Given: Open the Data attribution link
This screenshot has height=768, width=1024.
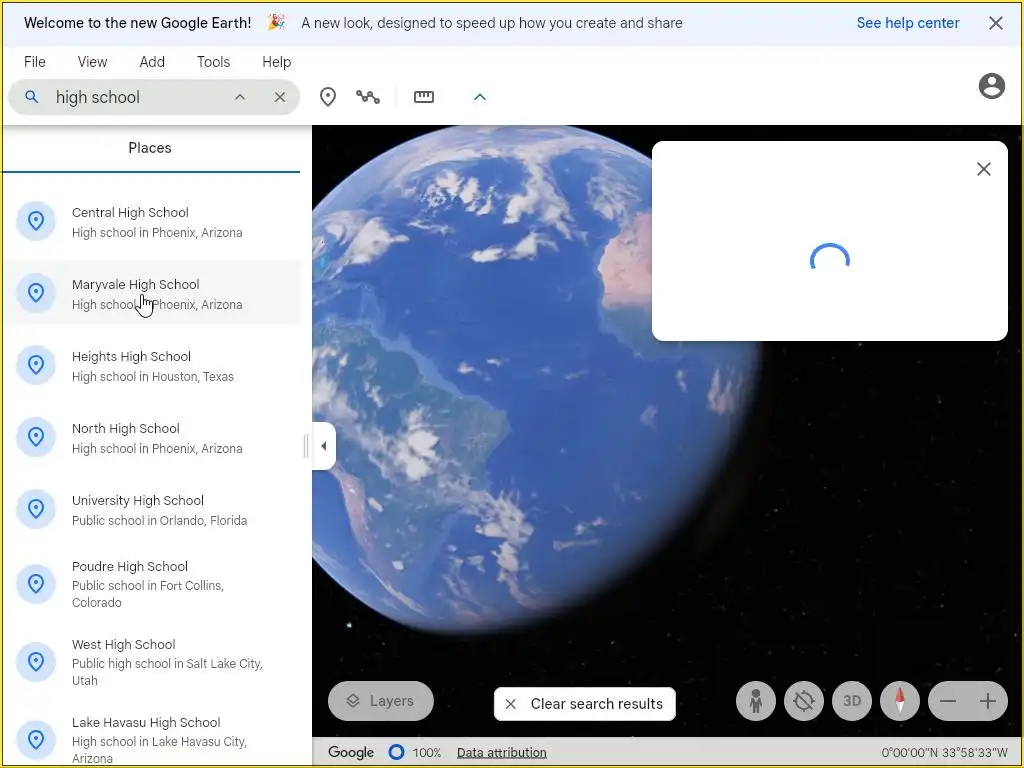Looking at the screenshot, I should click(502, 752).
